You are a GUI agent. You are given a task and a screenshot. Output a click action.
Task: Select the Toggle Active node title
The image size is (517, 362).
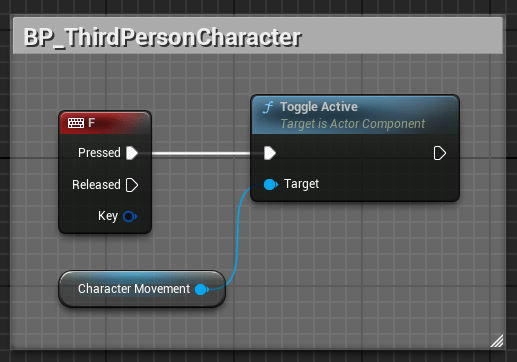click(319, 107)
